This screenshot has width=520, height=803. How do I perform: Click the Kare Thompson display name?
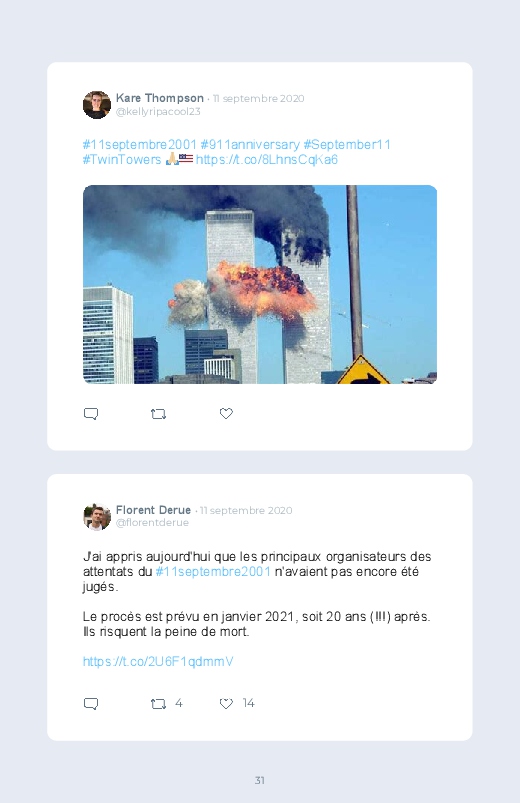point(160,98)
